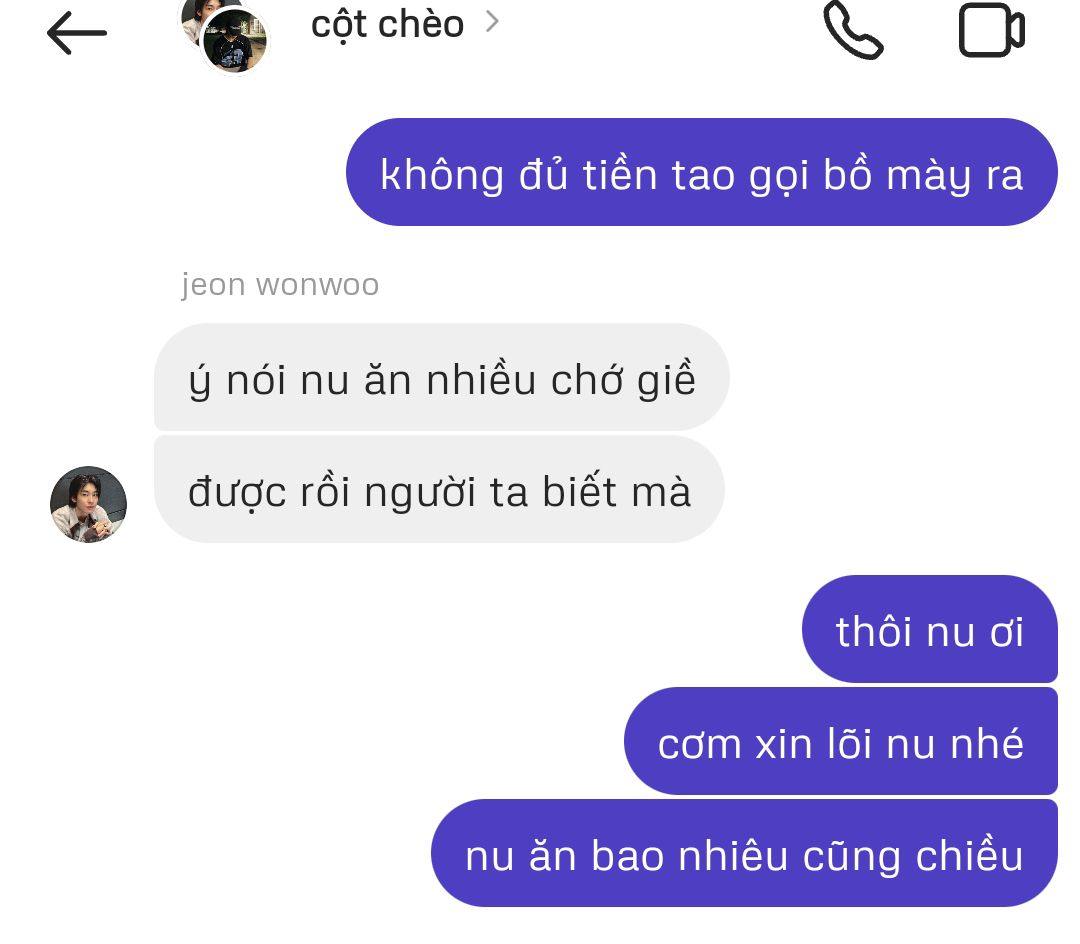Tap the "cơm xin lỗi nu nhé" message

[840, 741]
